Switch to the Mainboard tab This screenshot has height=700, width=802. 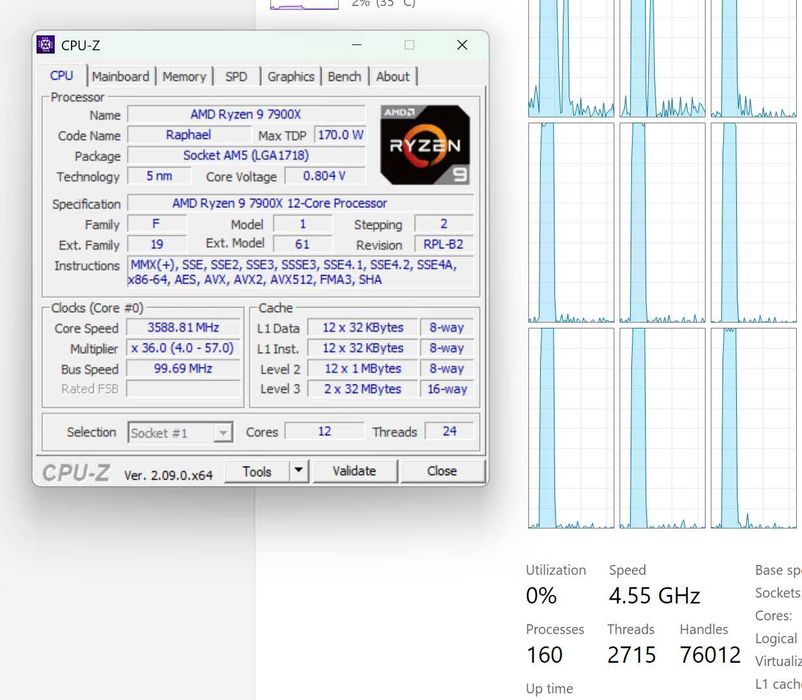point(121,77)
